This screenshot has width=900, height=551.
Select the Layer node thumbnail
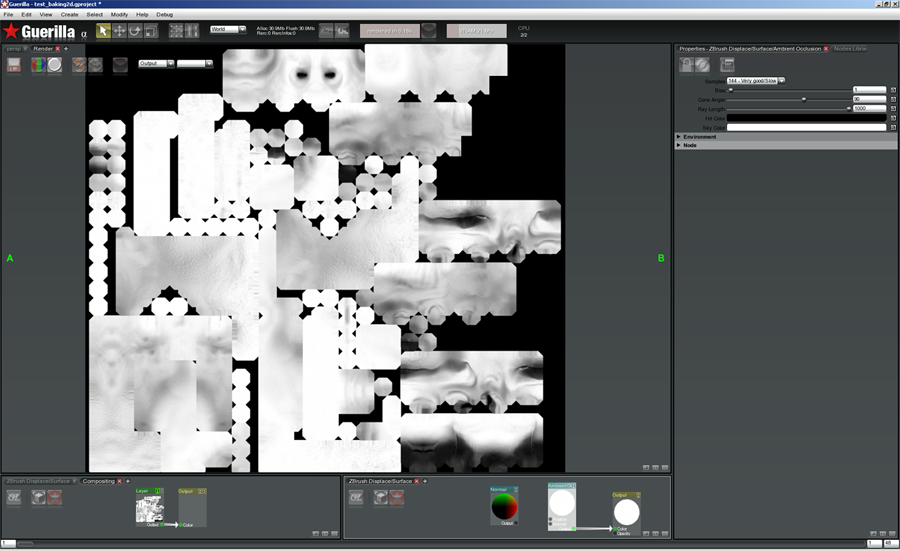click(149, 510)
